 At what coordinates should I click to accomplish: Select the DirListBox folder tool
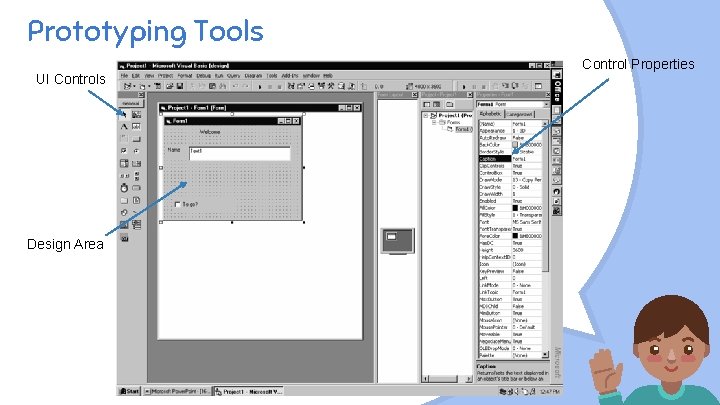[124, 200]
